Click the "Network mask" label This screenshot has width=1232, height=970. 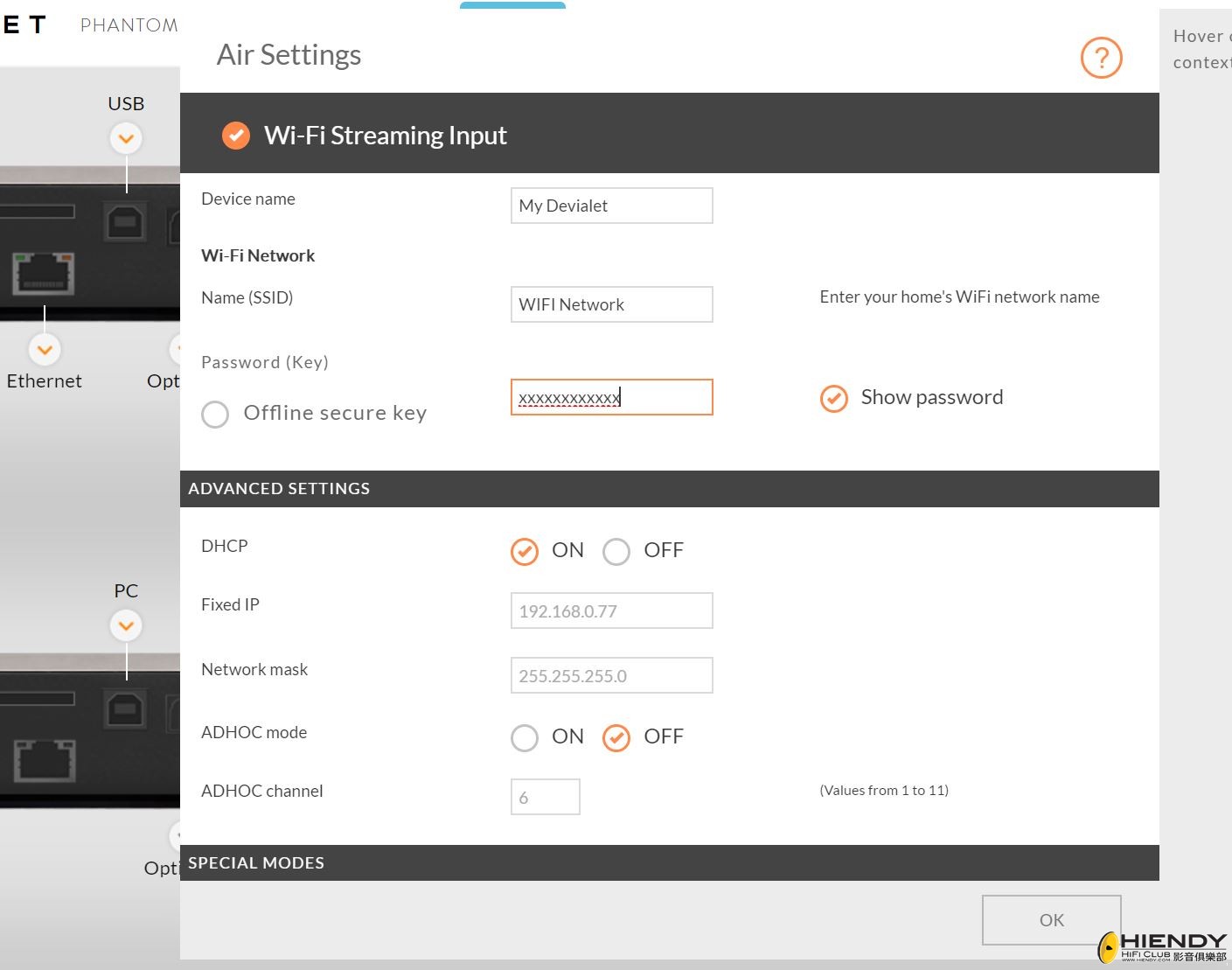tap(254, 669)
